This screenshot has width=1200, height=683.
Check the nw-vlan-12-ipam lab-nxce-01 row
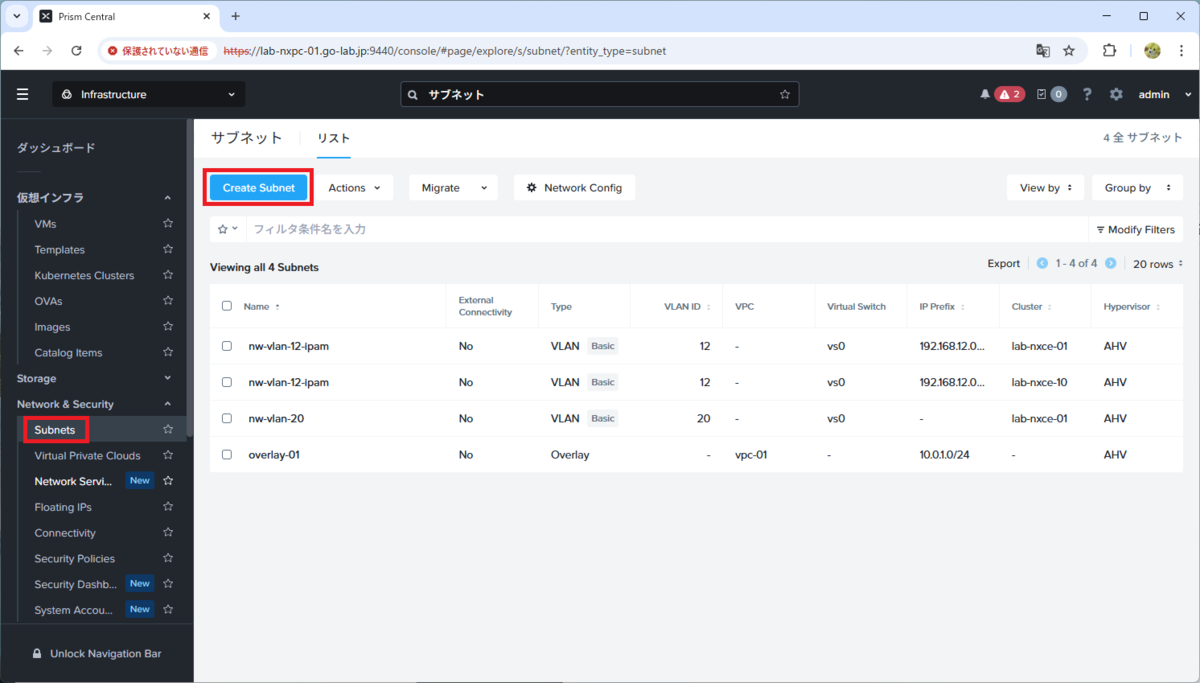227,346
